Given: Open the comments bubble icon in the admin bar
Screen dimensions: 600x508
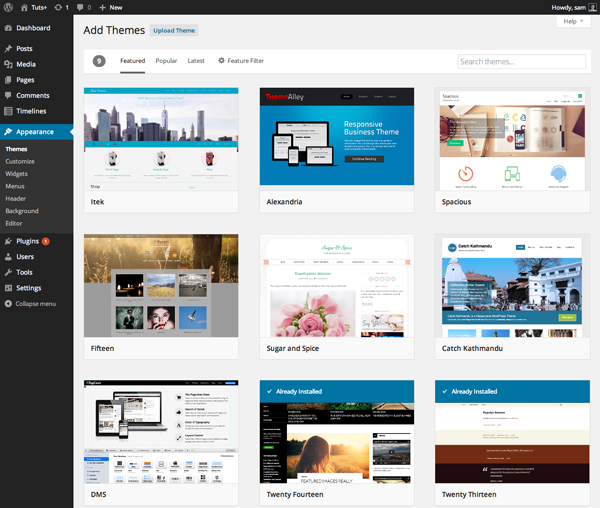Looking at the screenshot, I should click(80, 7).
